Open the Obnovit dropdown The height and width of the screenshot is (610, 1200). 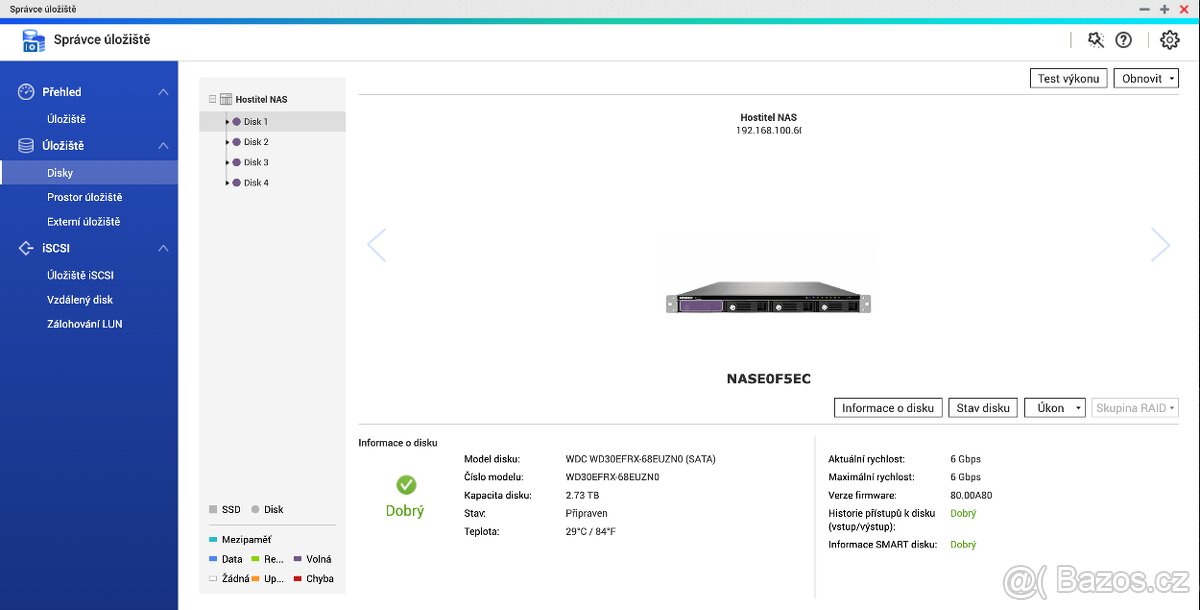click(x=1146, y=79)
